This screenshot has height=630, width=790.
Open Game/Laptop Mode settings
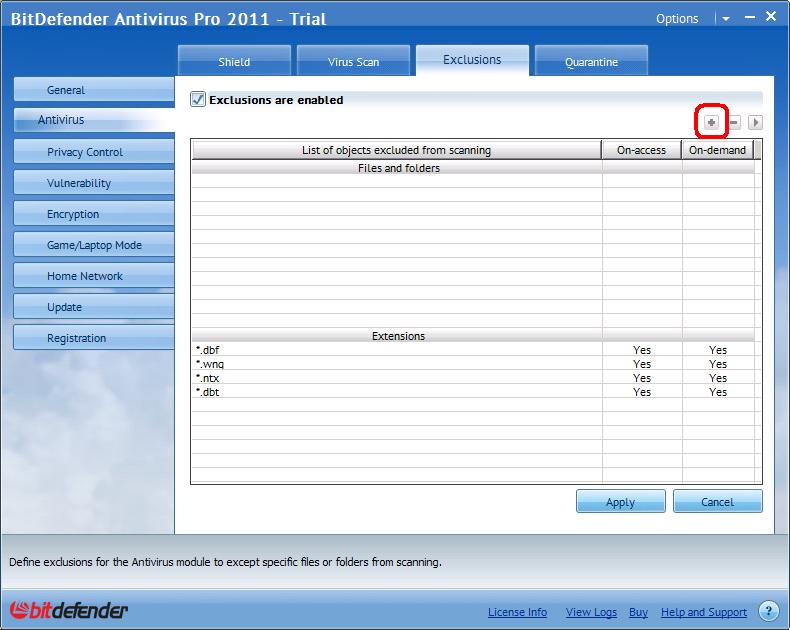pyautogui.click(x=94, y=245)
